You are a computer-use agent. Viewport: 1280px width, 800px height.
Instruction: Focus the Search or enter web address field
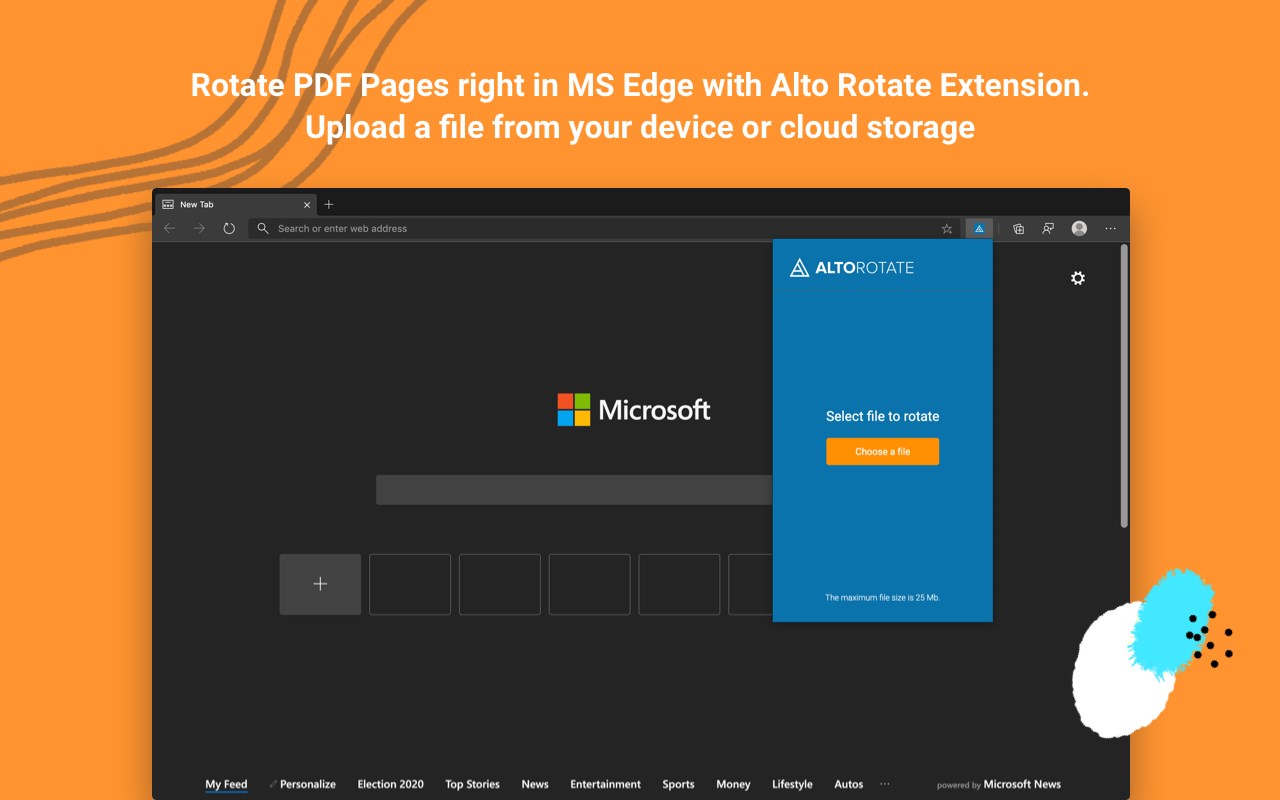606,228
